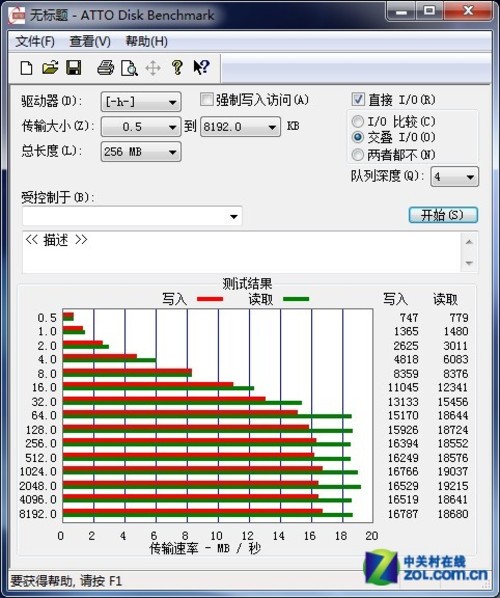Click the write value 16787
500x598 pixels.
(x=403, y=514)
